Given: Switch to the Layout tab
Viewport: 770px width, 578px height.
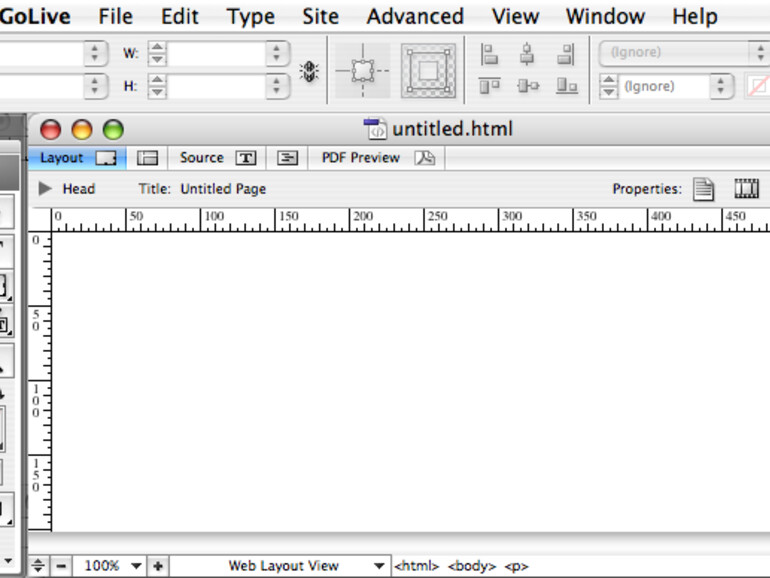Looking at the screenshot, I should point(77,158).
